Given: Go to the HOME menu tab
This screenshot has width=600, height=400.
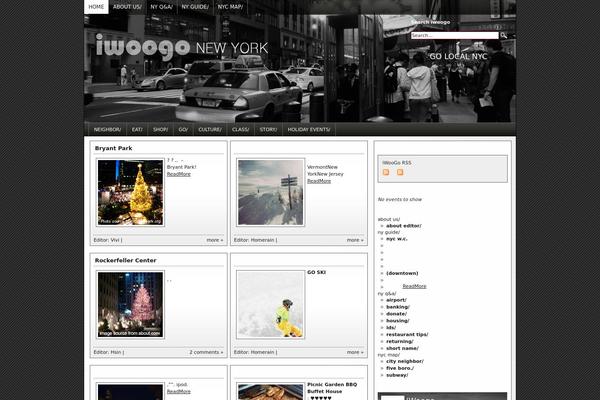Looking at the screenshot, I should (96, 7).
